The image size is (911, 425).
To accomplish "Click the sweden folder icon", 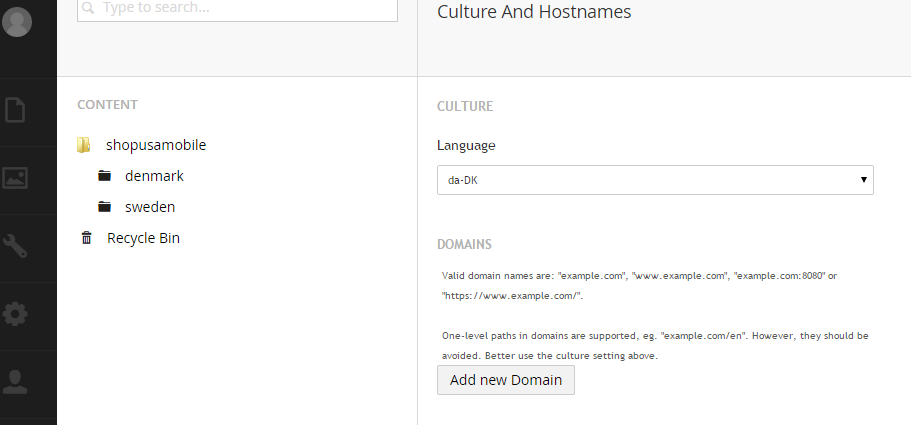I will click(104, 207).
